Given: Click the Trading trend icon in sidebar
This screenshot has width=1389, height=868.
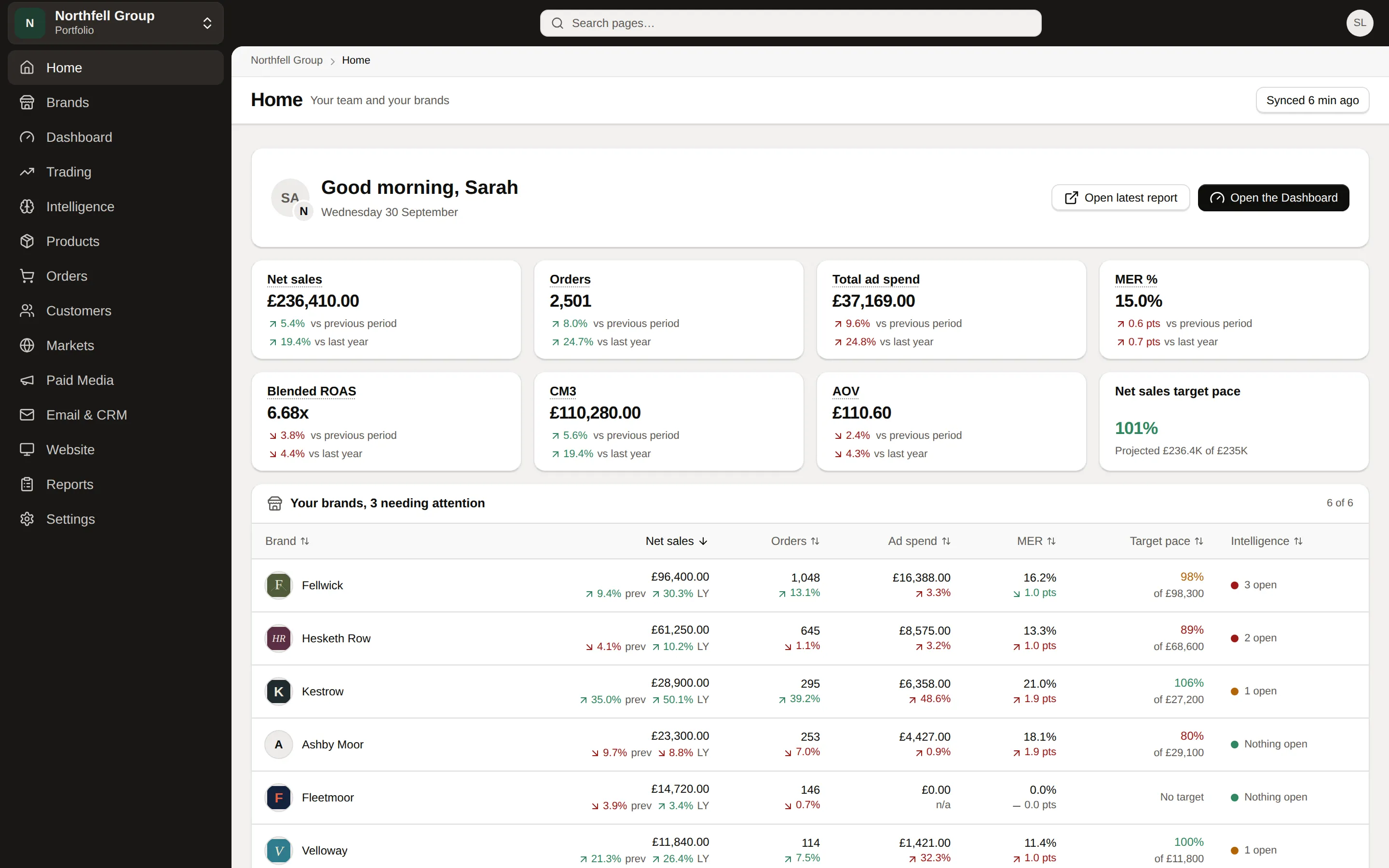Looking at the screenshot, I should point(27,172).
